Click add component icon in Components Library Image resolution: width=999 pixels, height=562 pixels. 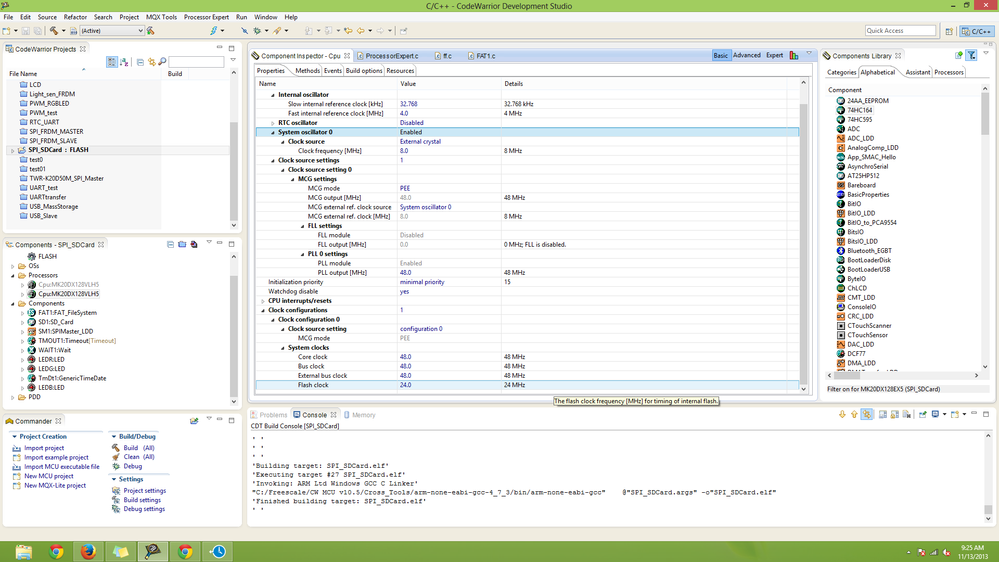tap(959, 55)
